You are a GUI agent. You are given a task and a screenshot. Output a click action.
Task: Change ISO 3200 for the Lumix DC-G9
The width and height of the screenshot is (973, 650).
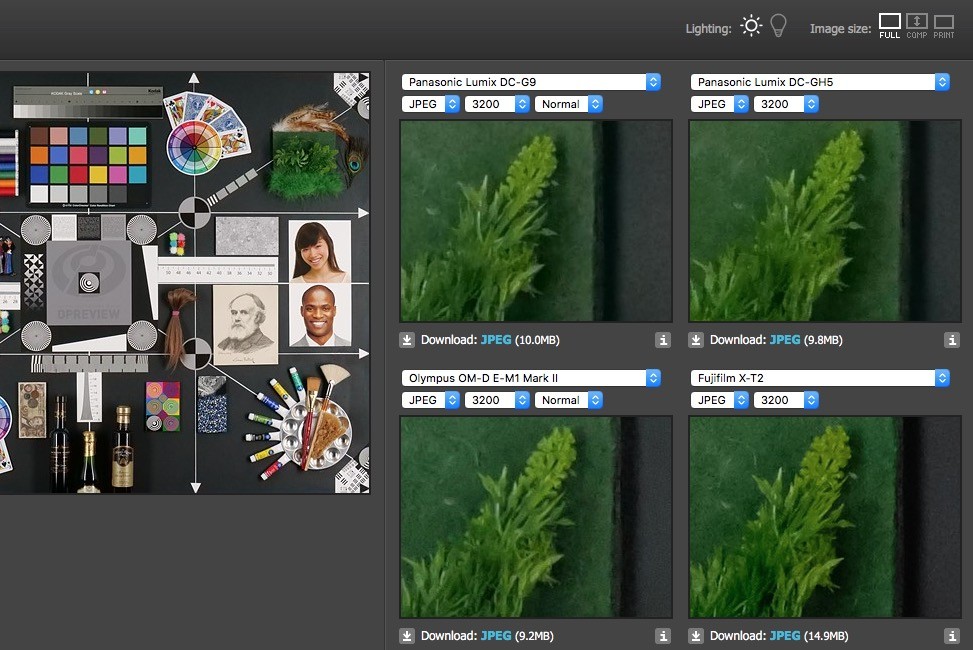[497, 104]
